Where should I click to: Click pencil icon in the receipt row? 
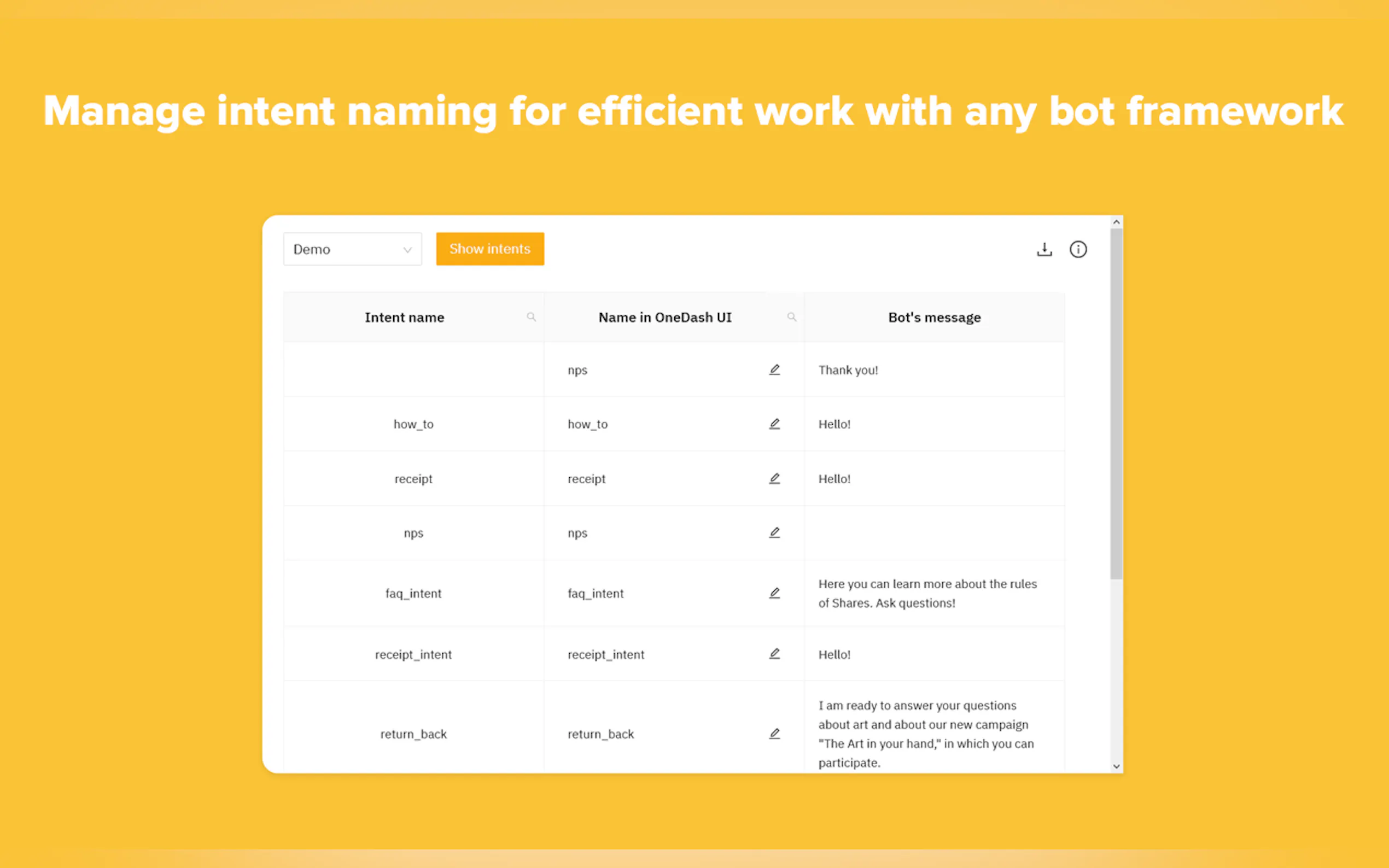click(x=774, y=478)
